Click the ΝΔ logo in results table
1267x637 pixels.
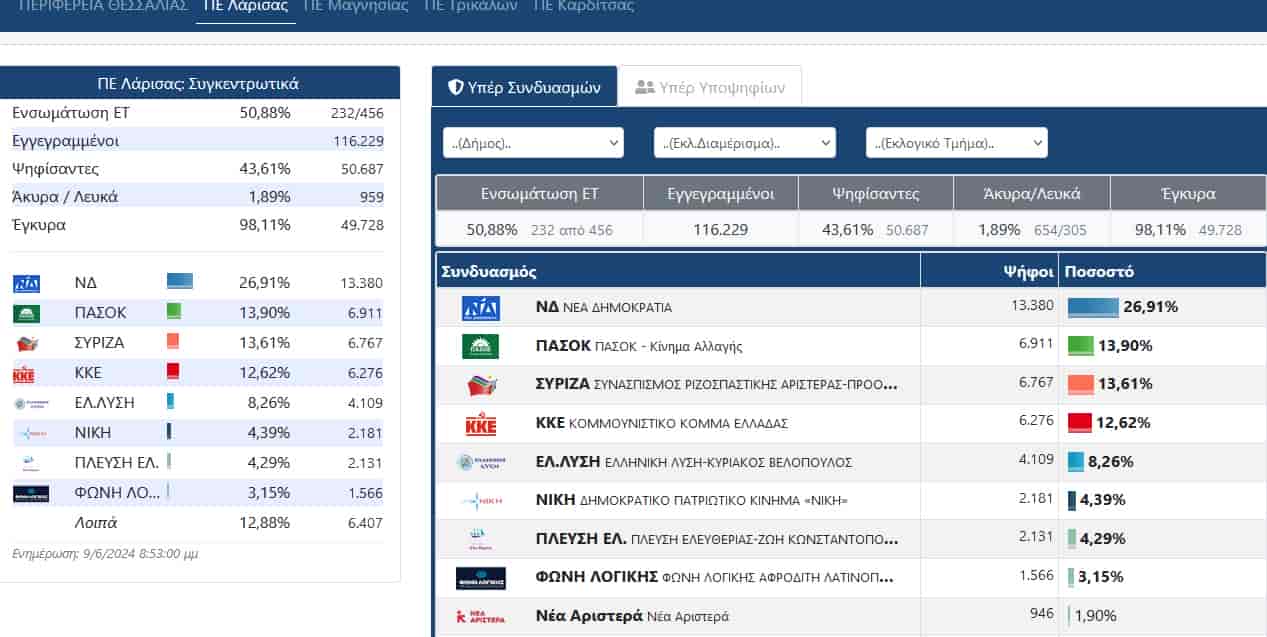(x=480, y=308)
